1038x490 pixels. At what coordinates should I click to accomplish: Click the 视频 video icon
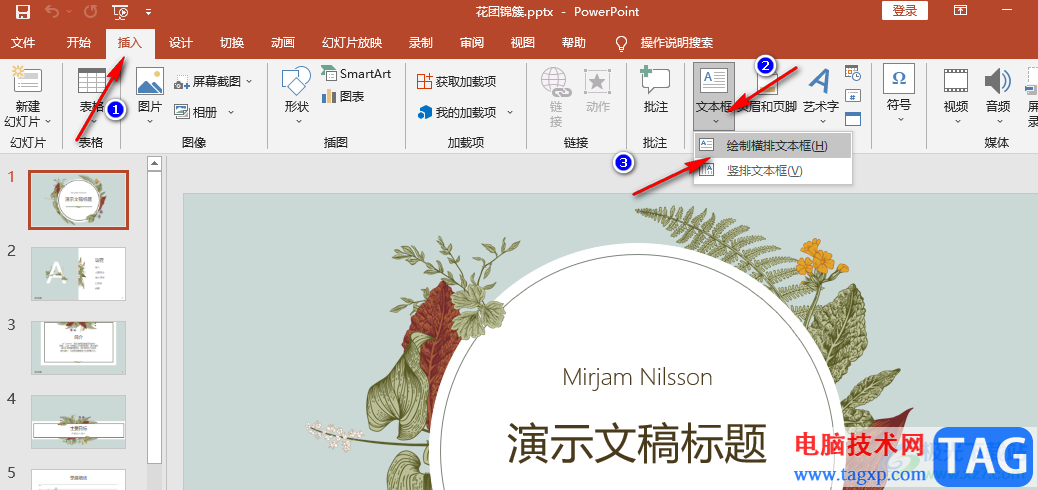point(956,81)
